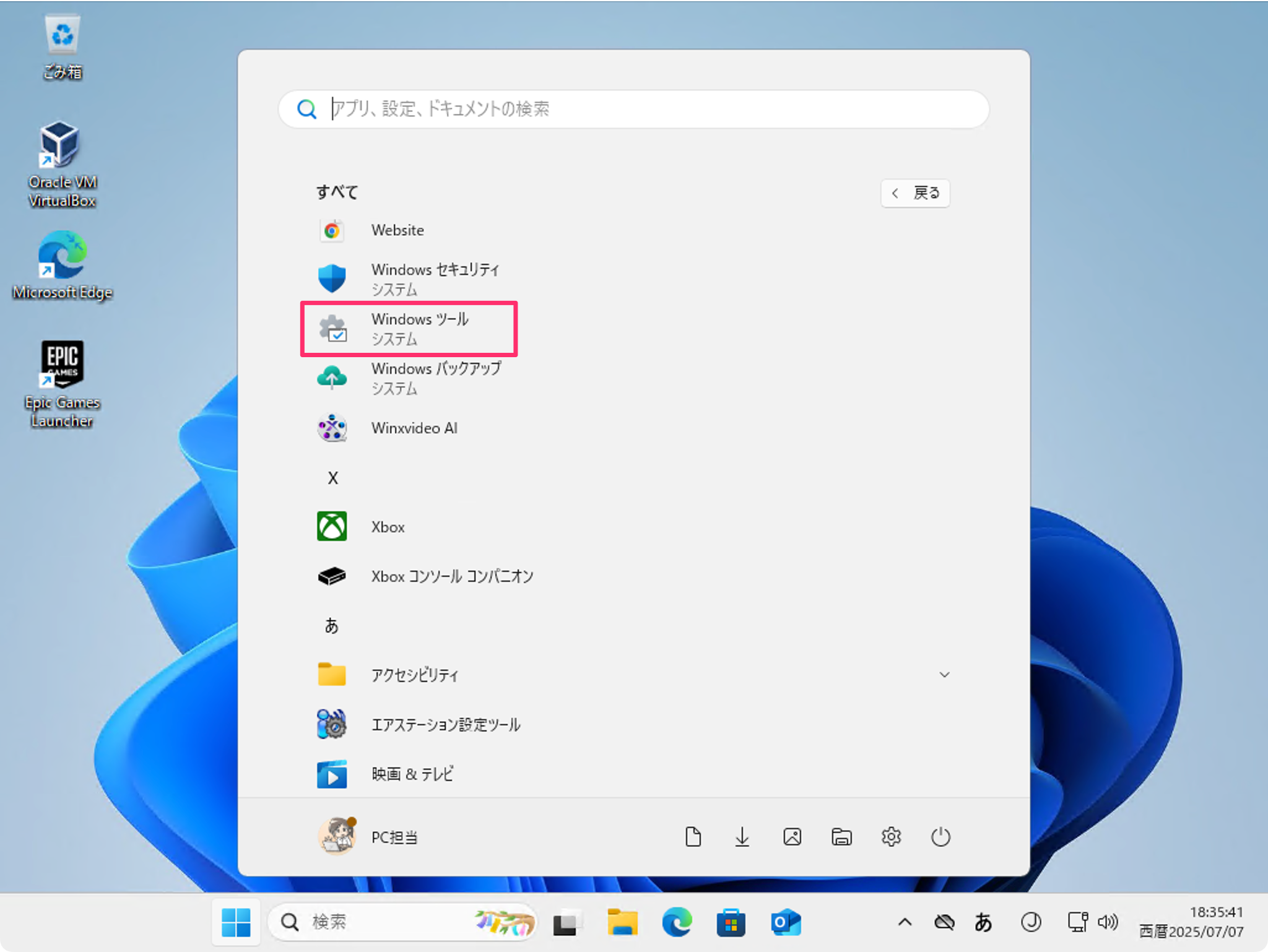Toggle the IME input mode in the tray
The width and height of the screenshot is (1268, 952).
(984, 921)
